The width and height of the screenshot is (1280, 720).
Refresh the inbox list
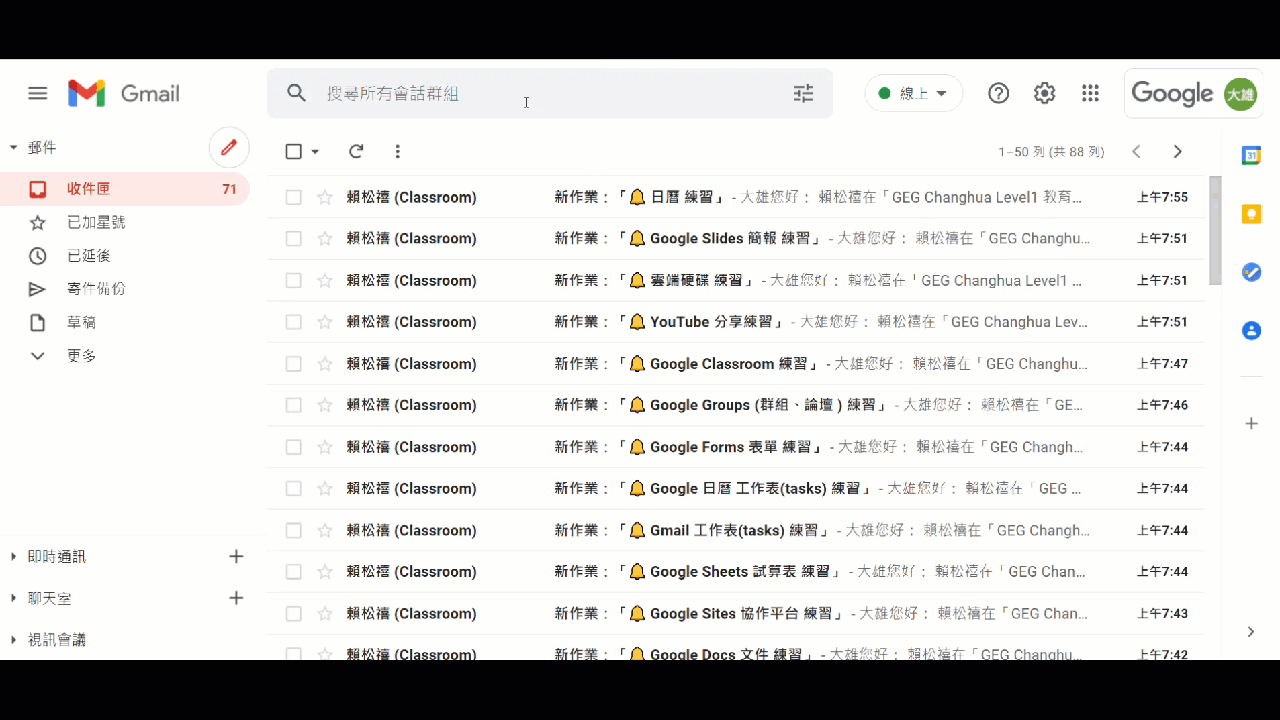pos(356,151)
